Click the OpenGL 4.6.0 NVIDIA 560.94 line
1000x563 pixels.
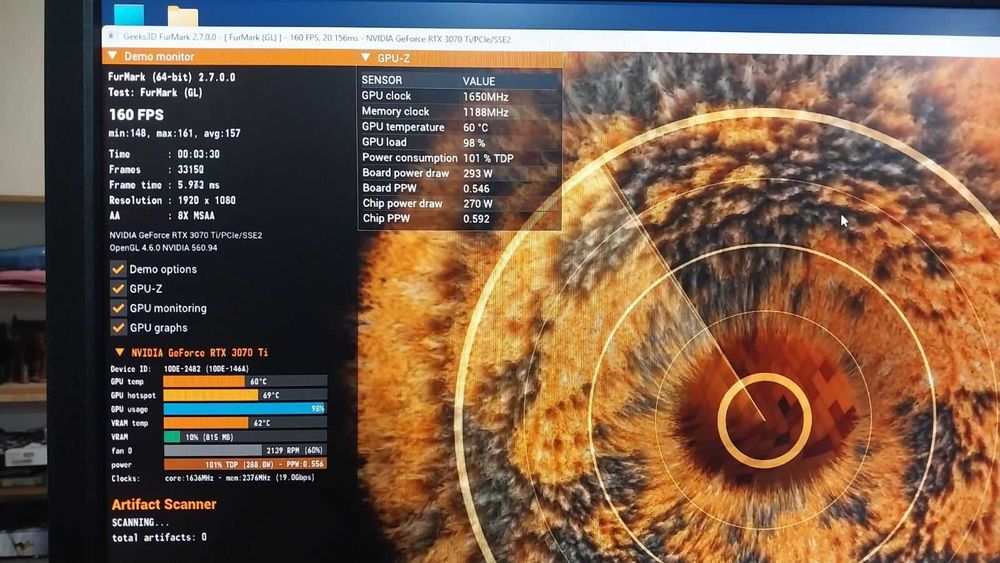(163, 247)
